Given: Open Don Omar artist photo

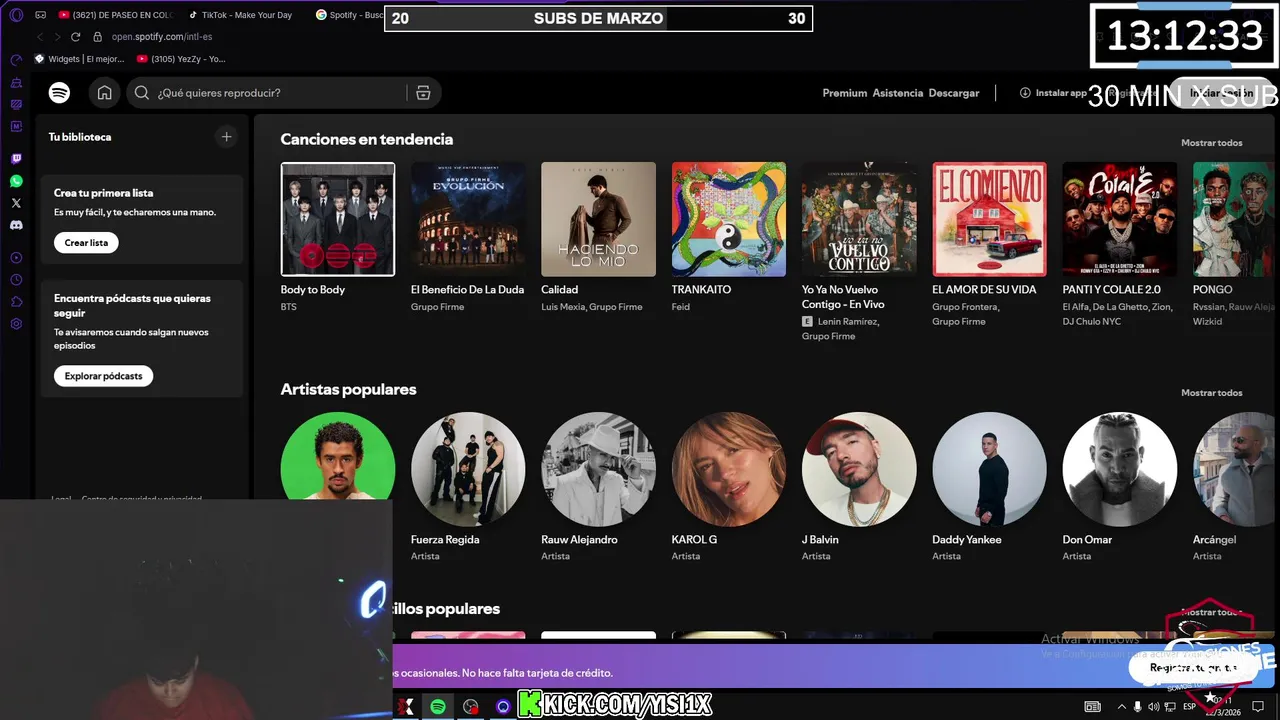Looking at the screenshot, I should [x=1120, y=469].
